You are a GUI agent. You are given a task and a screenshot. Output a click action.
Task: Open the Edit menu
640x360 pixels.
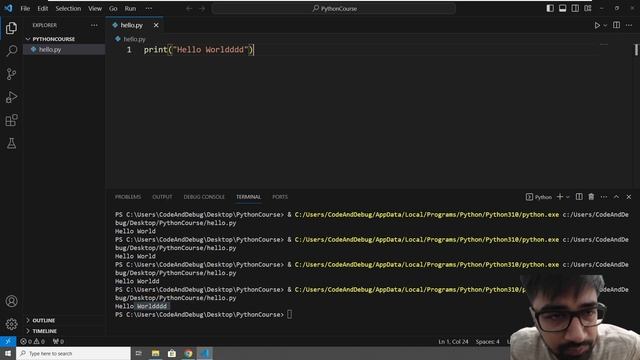42,9
